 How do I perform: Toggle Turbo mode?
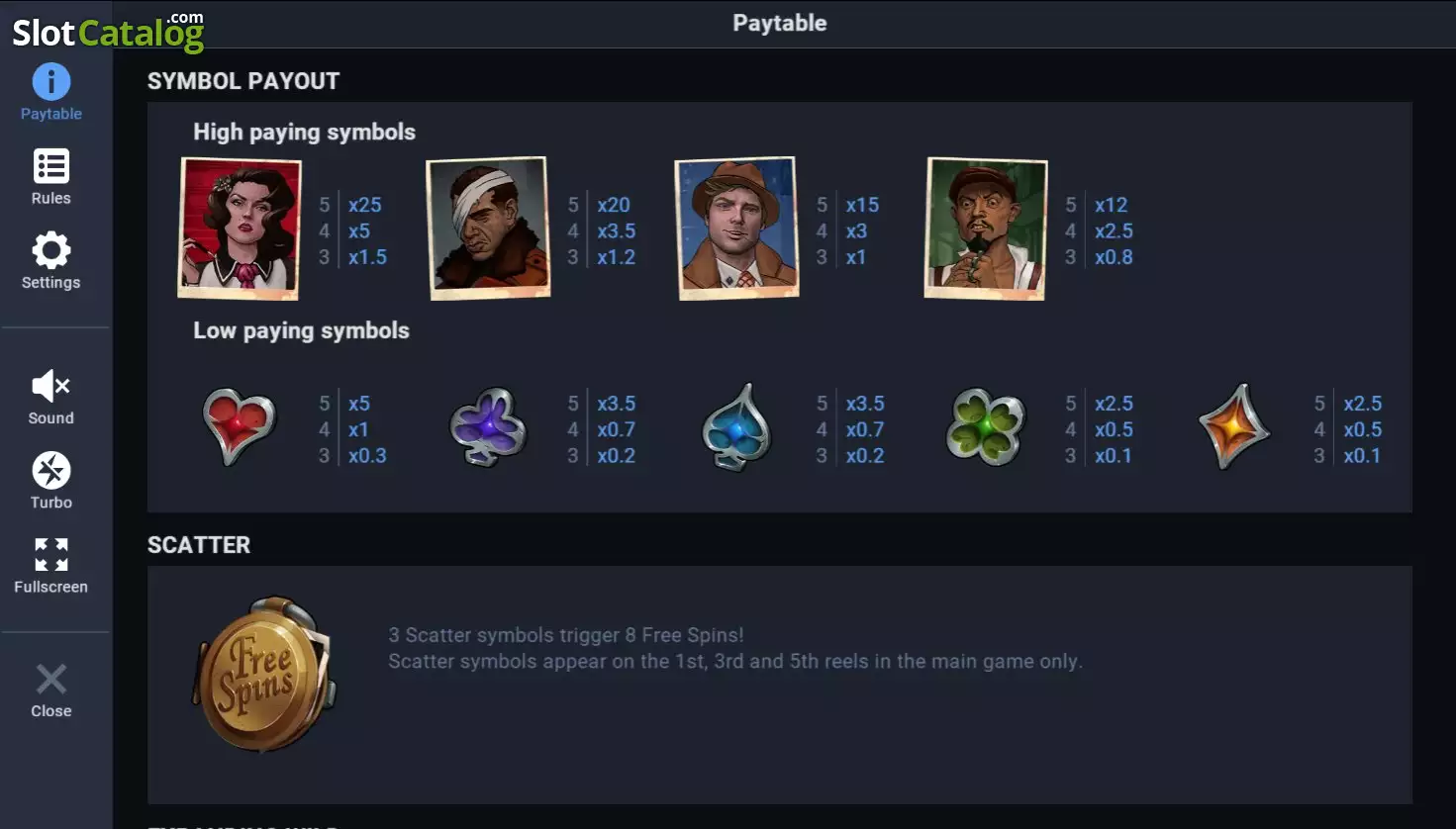click(51, 471)
